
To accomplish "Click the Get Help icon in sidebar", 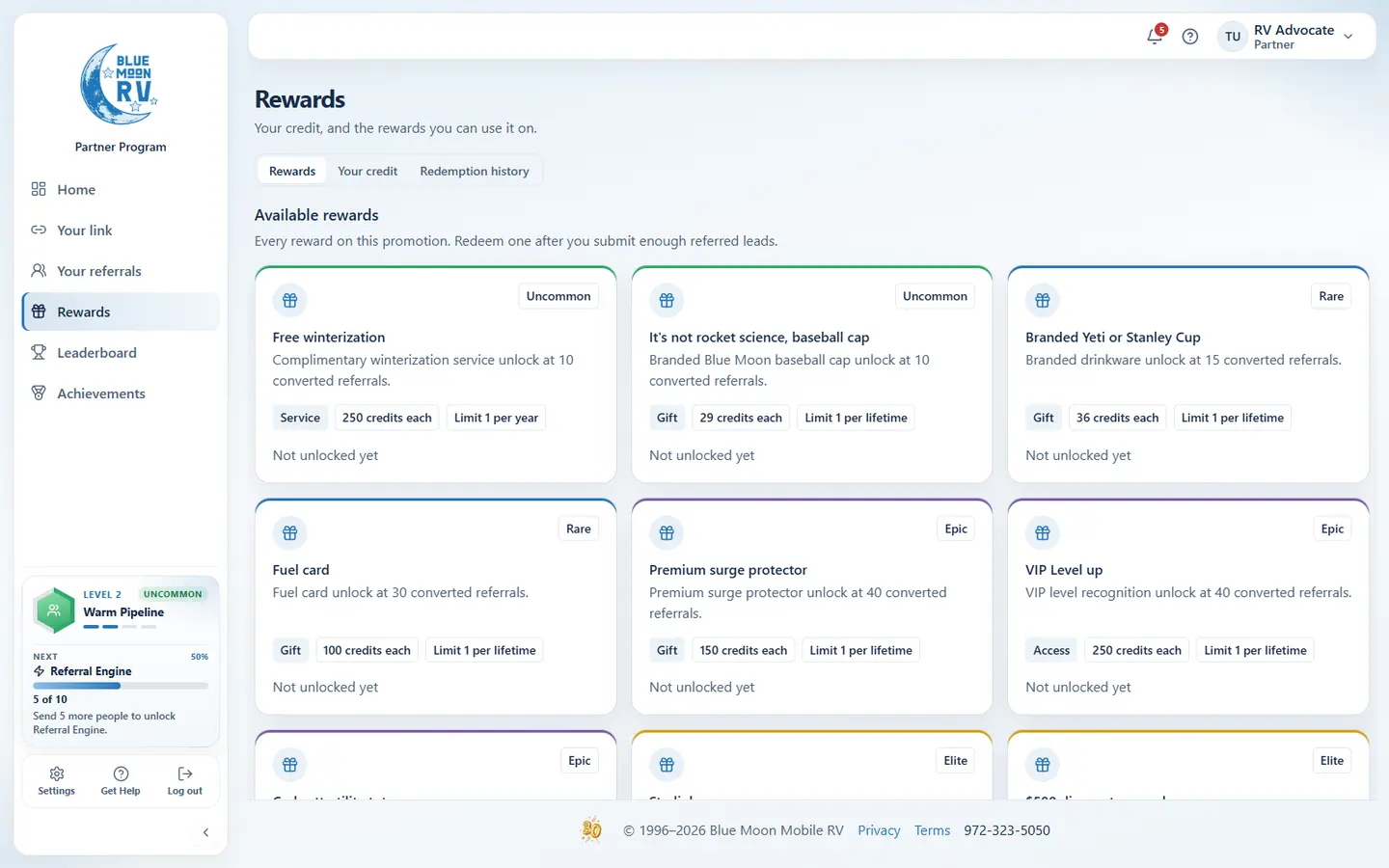I will pyautogui.click(x=121, y=773).
